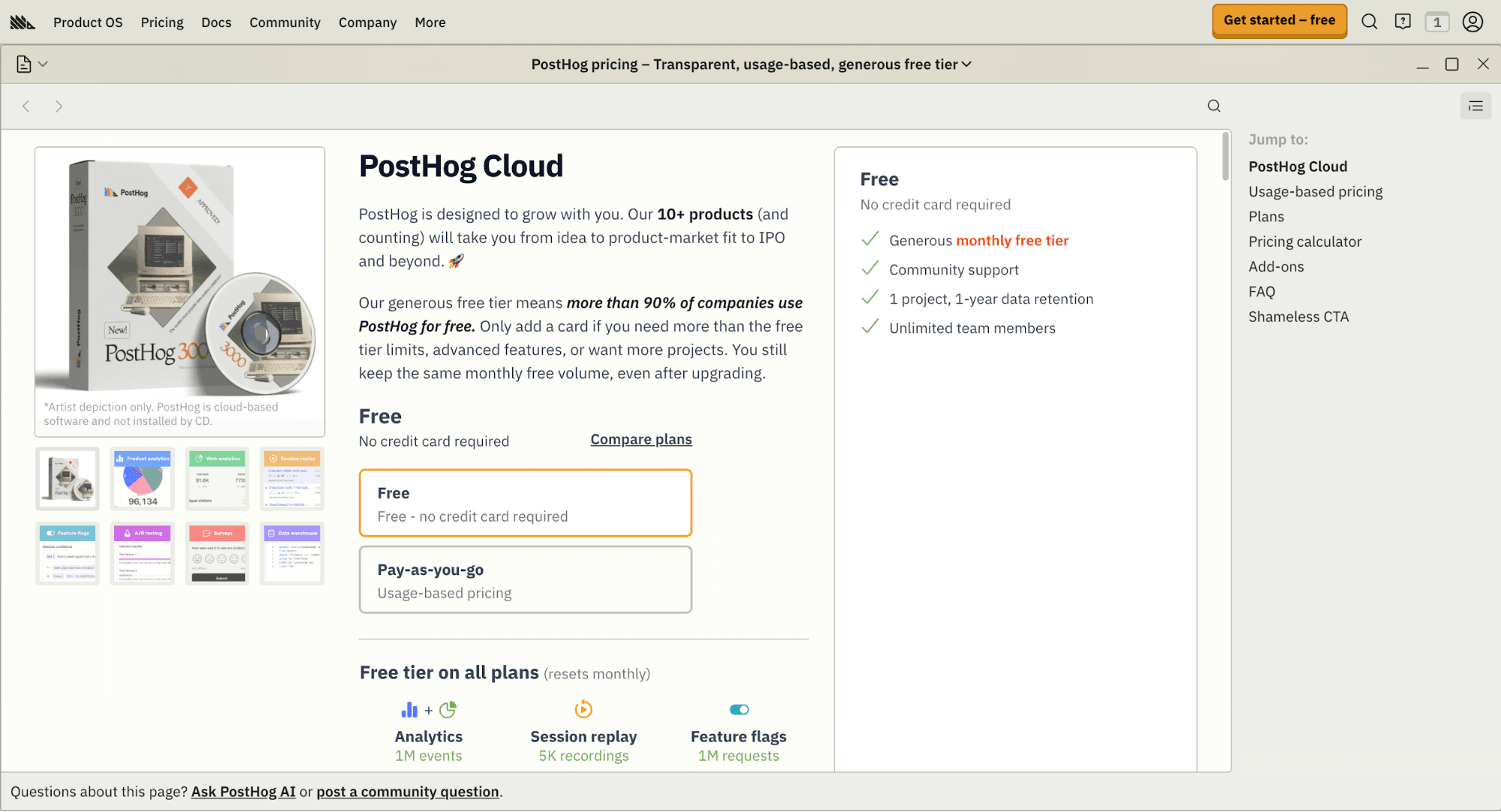Viewport: 1501px width, 812px height.
Task: Toggle the table of contents sidebar icon
Action: pos(1475,106)
